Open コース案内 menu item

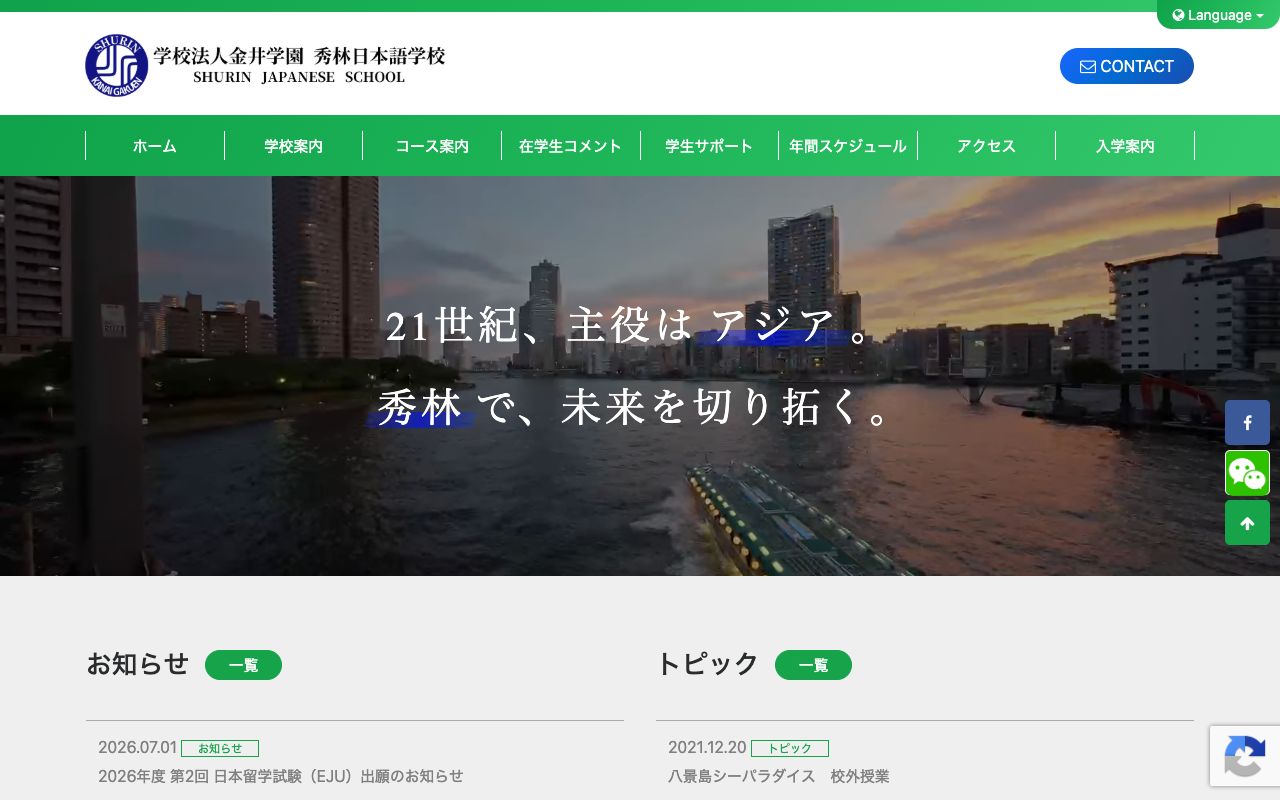click(x=432, y=146)
